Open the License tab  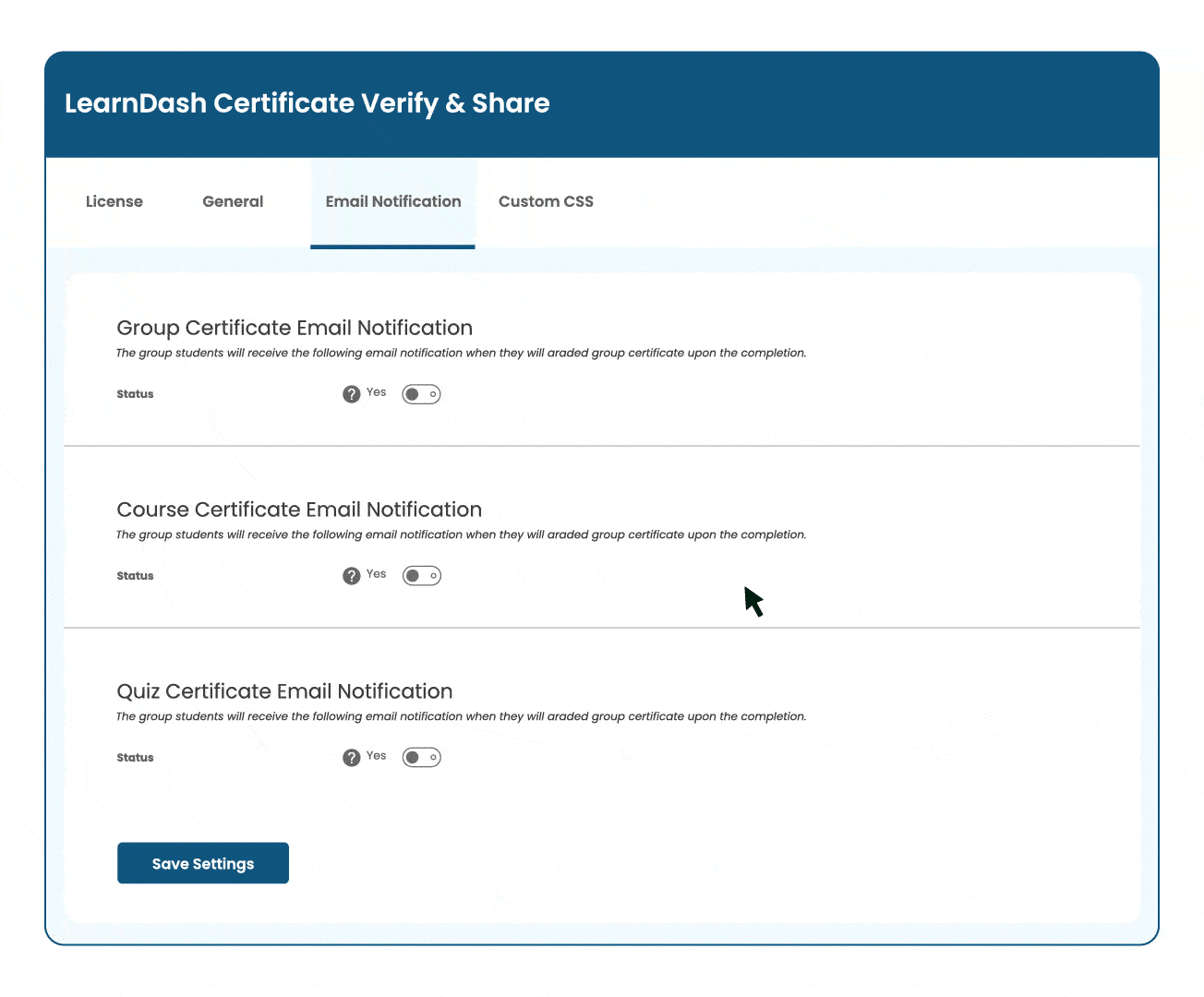point(114,202)
